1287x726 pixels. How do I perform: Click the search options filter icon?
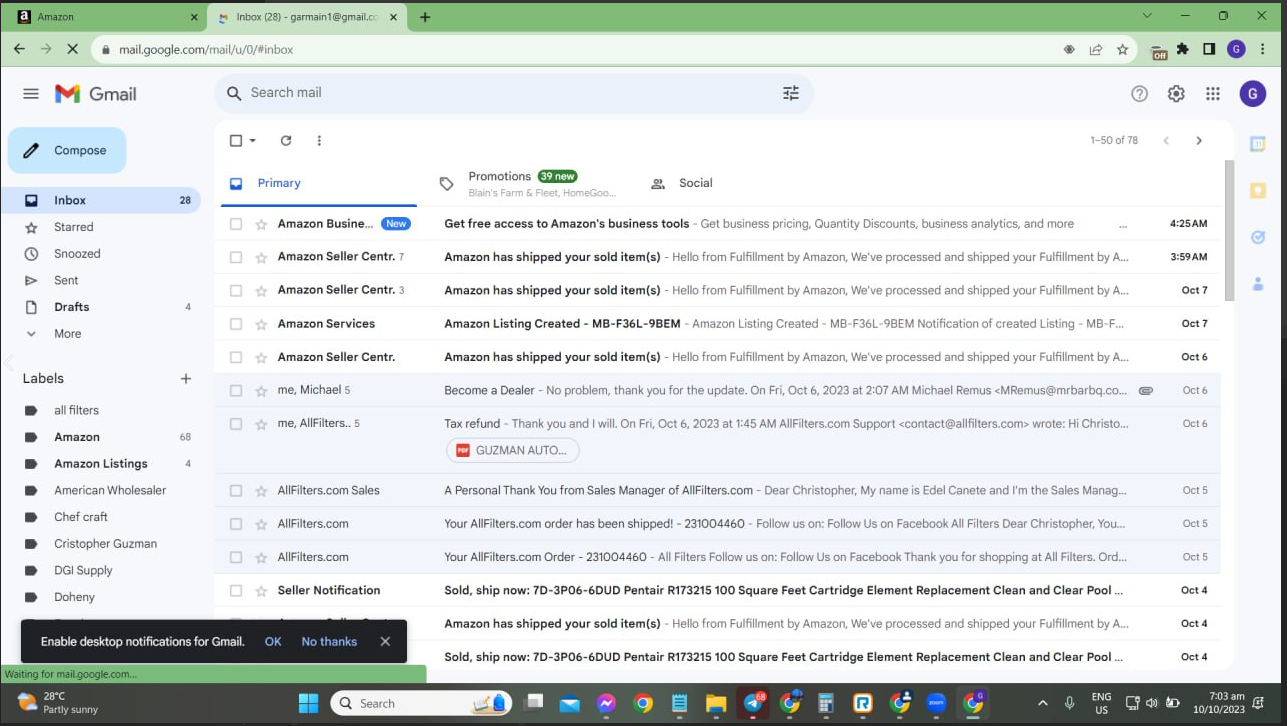(790, 93)
